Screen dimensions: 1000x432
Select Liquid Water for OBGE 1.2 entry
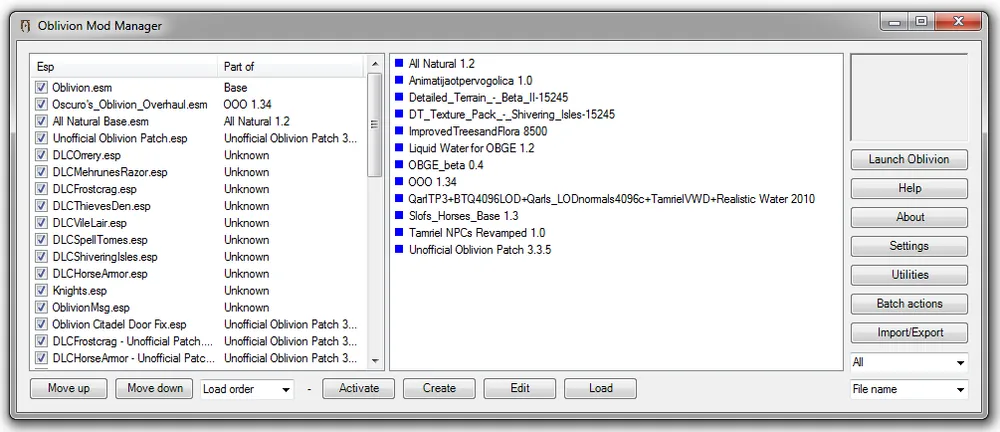471,148
